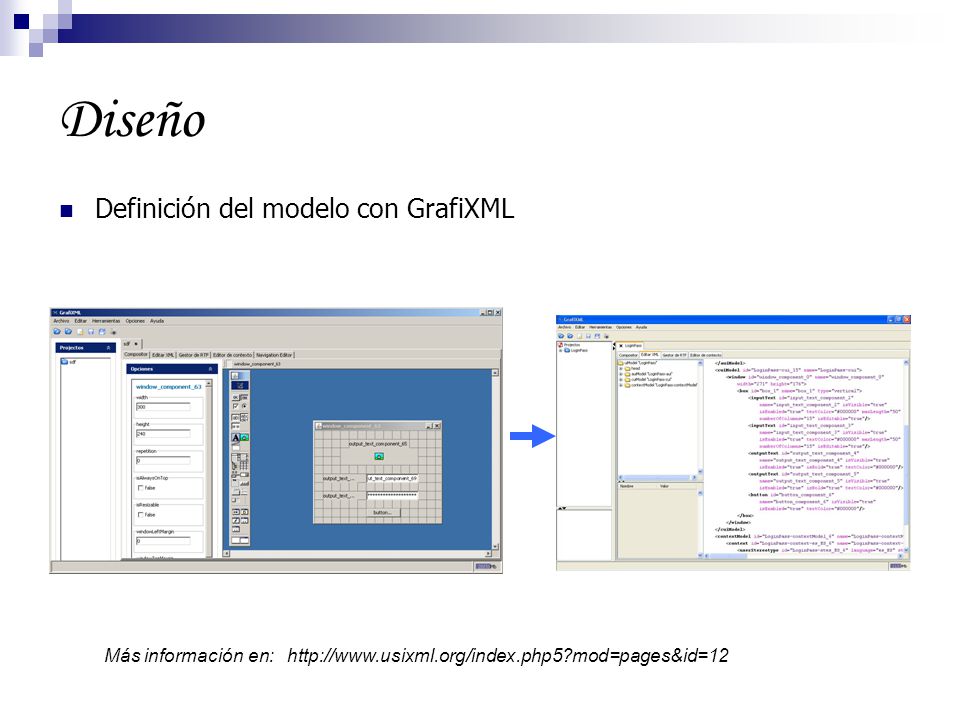Open Ayuda menu in left GrafiXML window
The image size is (960, 720).
157,321
